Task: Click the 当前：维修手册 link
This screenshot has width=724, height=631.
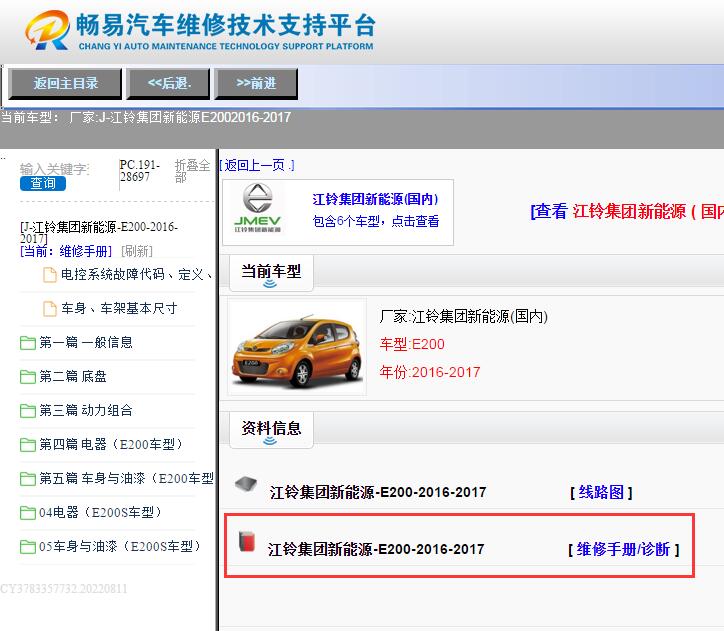Action: pyautogui.click(x=66, y=251)
